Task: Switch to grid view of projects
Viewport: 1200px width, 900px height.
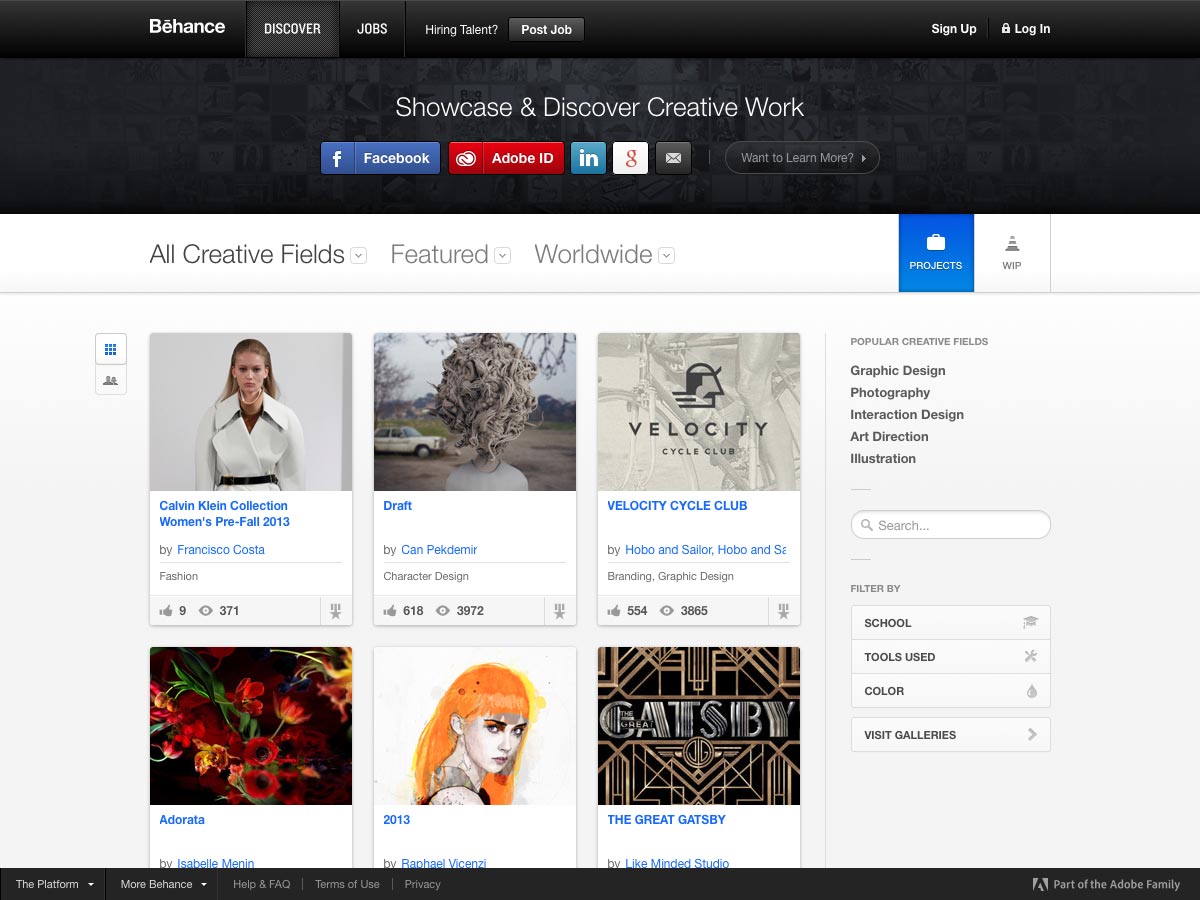Action: [111, 349]
